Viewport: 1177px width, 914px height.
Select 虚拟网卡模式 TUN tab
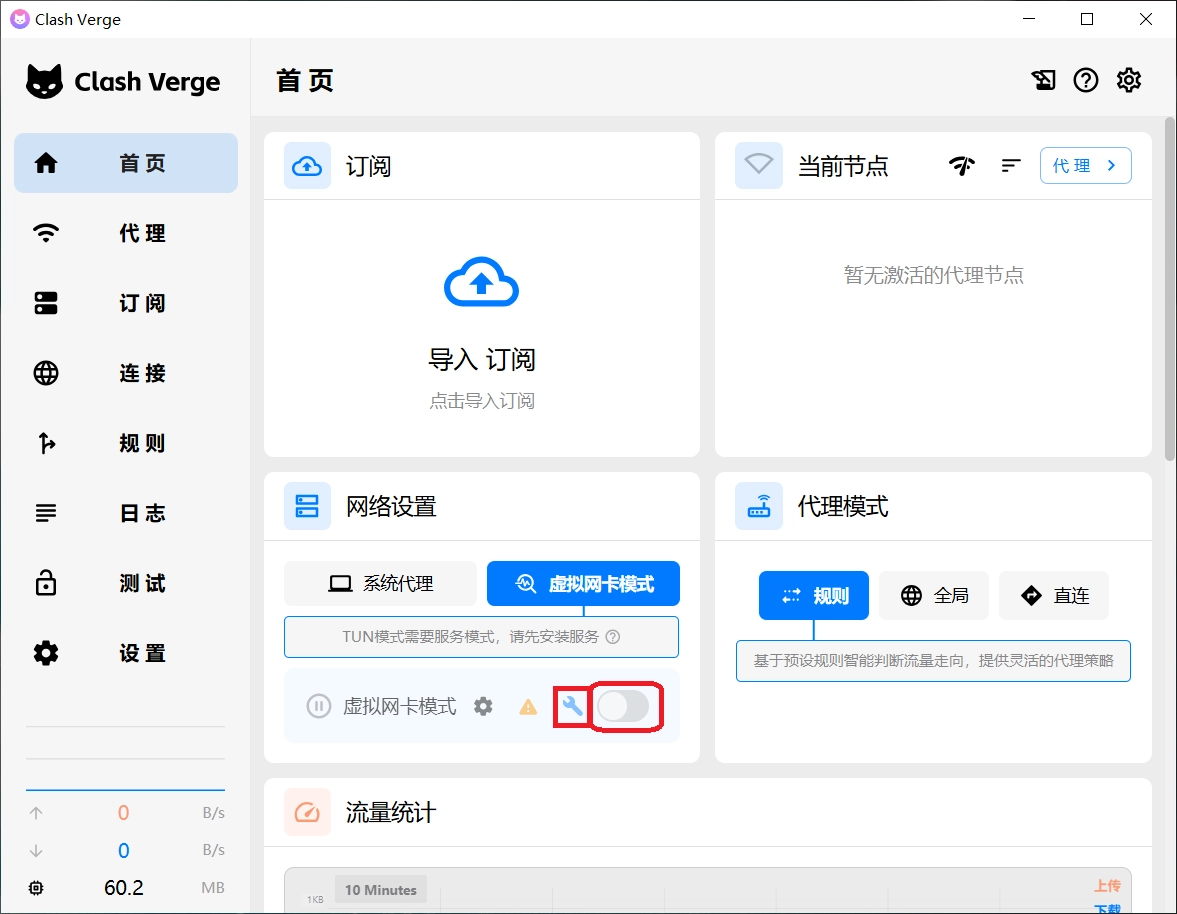583,583
